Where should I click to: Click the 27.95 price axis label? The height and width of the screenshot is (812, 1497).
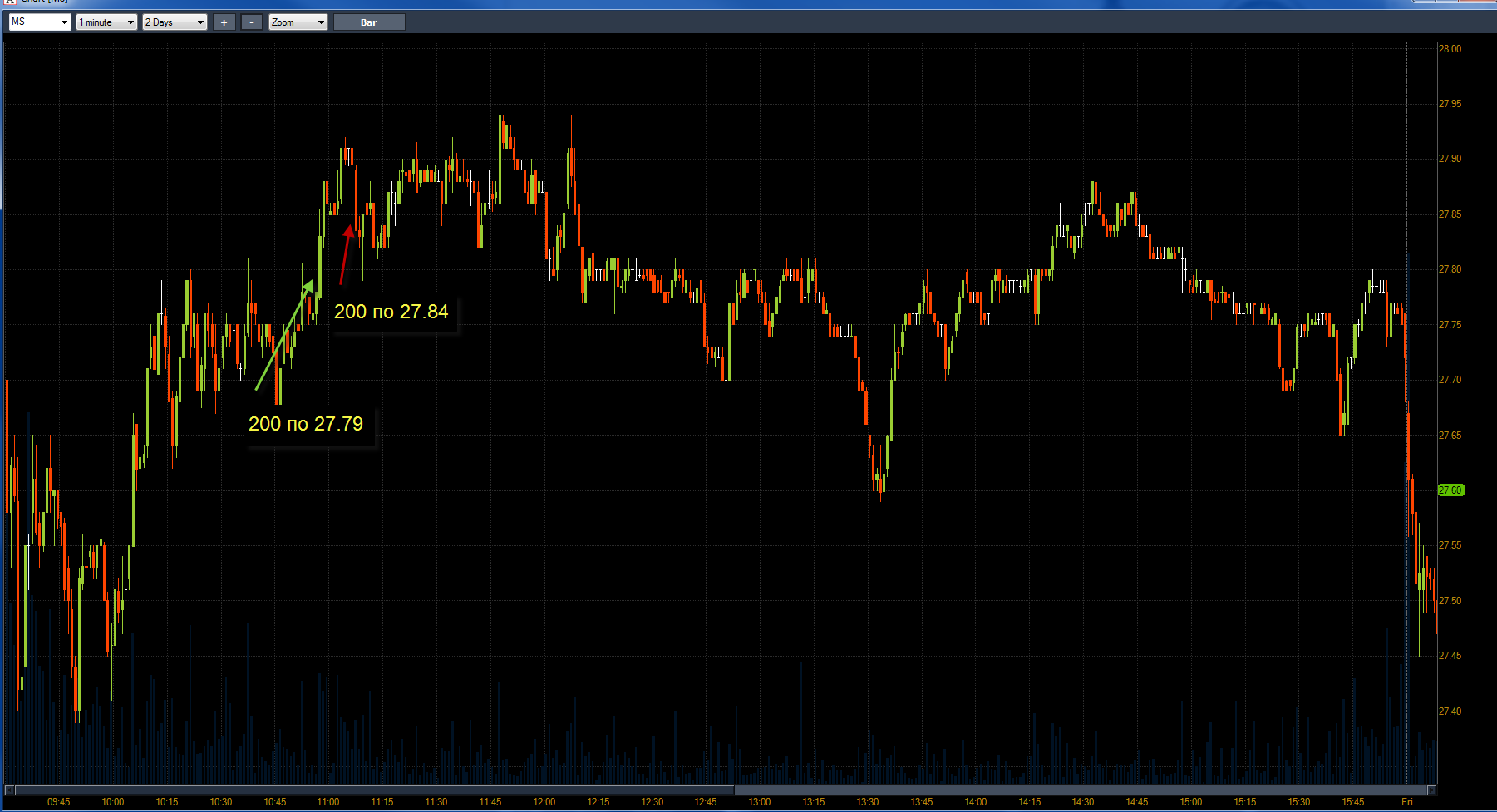1450,104
